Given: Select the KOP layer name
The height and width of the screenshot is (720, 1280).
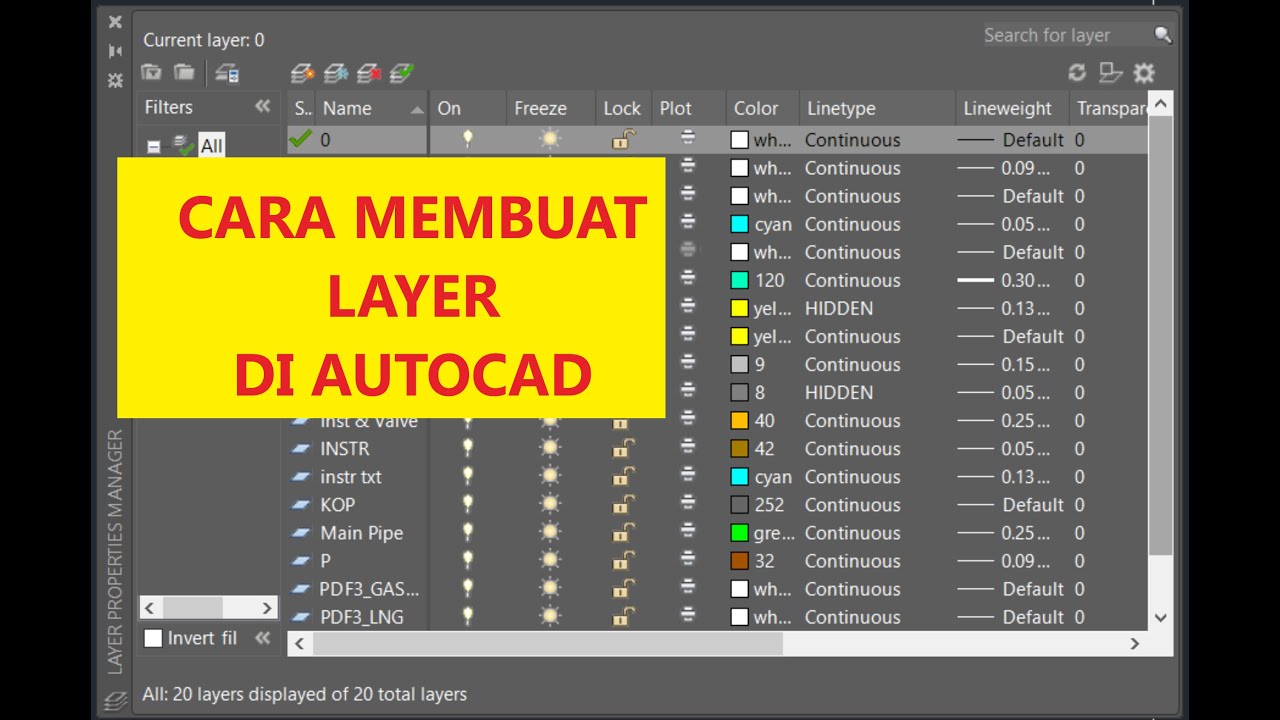Looking at the screenshot, I should pyautogui.click(x=338, y=505).
